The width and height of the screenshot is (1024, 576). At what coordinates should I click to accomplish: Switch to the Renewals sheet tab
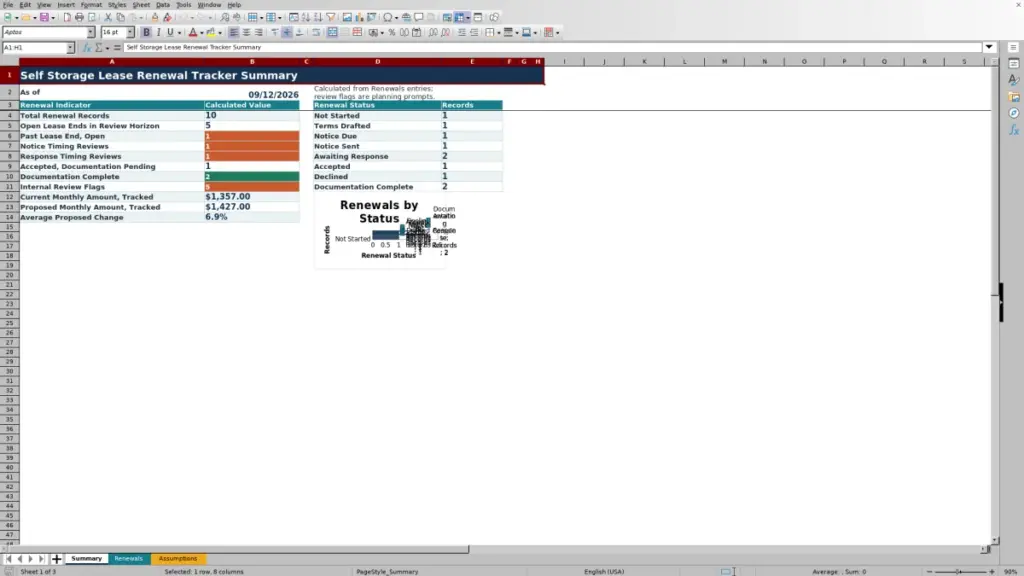tap(128, 559)
